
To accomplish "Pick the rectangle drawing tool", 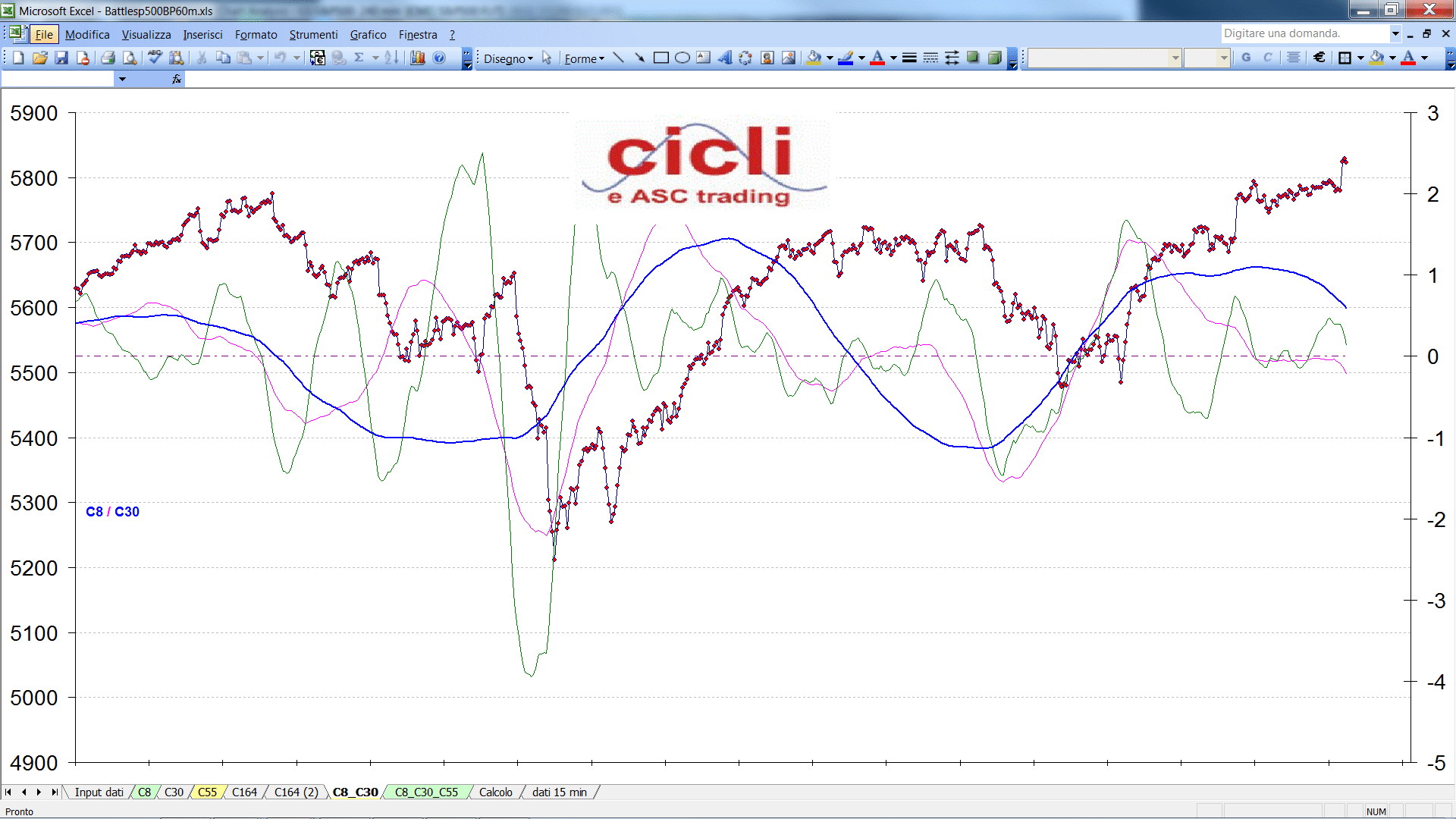I will pos(661,58).
